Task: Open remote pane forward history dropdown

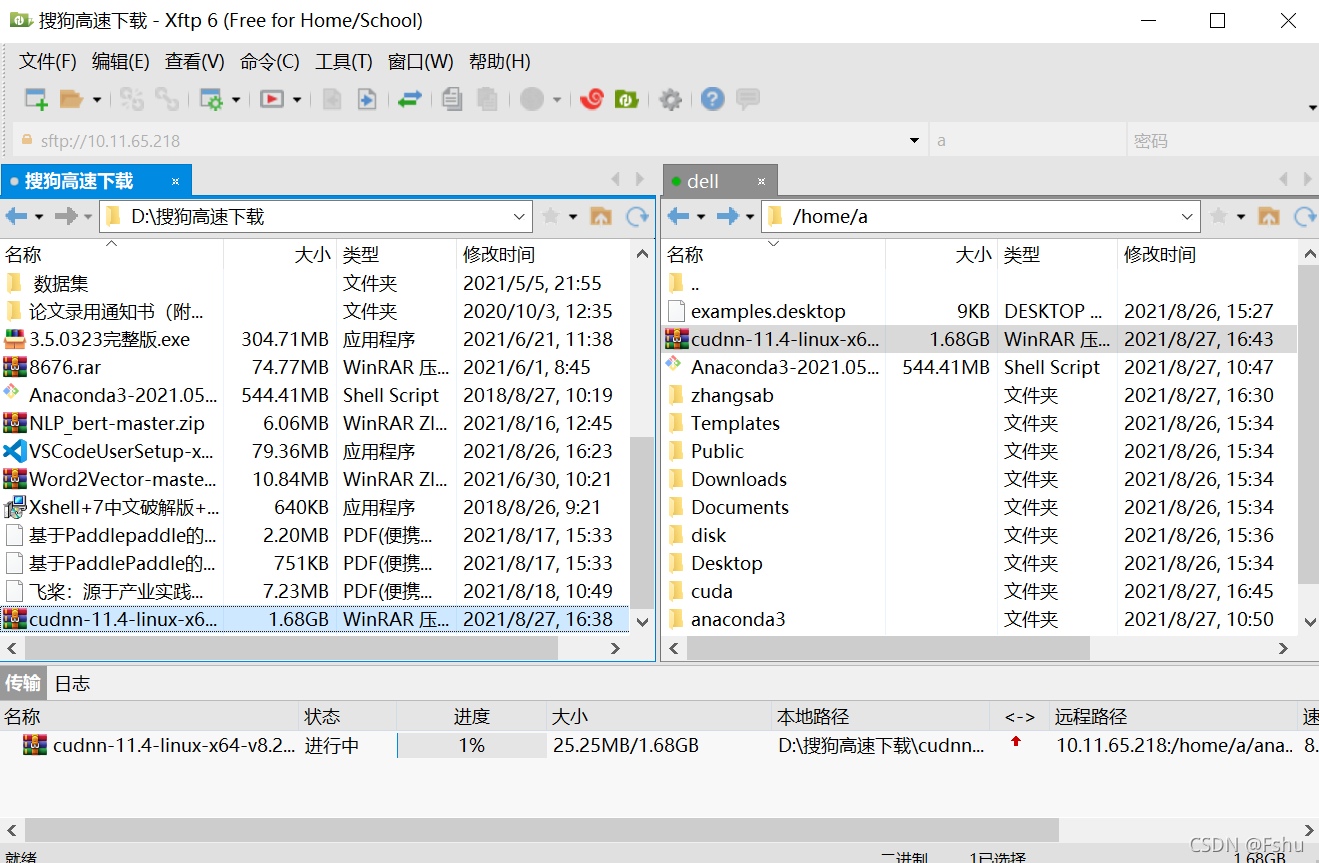Action: point(751,216)
